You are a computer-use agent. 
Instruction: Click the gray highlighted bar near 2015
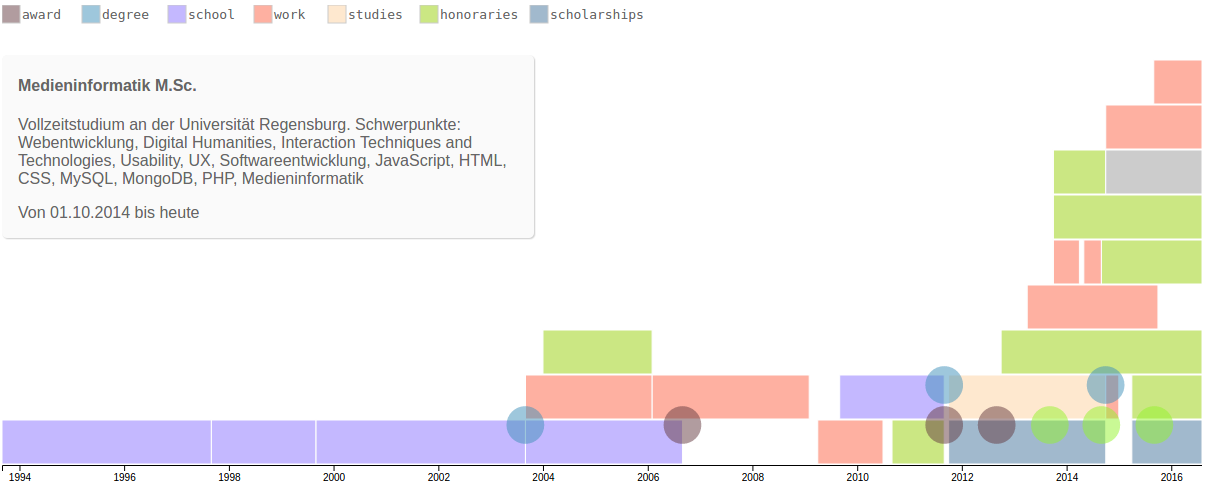pyautogui.click(x=1153, y=172)
